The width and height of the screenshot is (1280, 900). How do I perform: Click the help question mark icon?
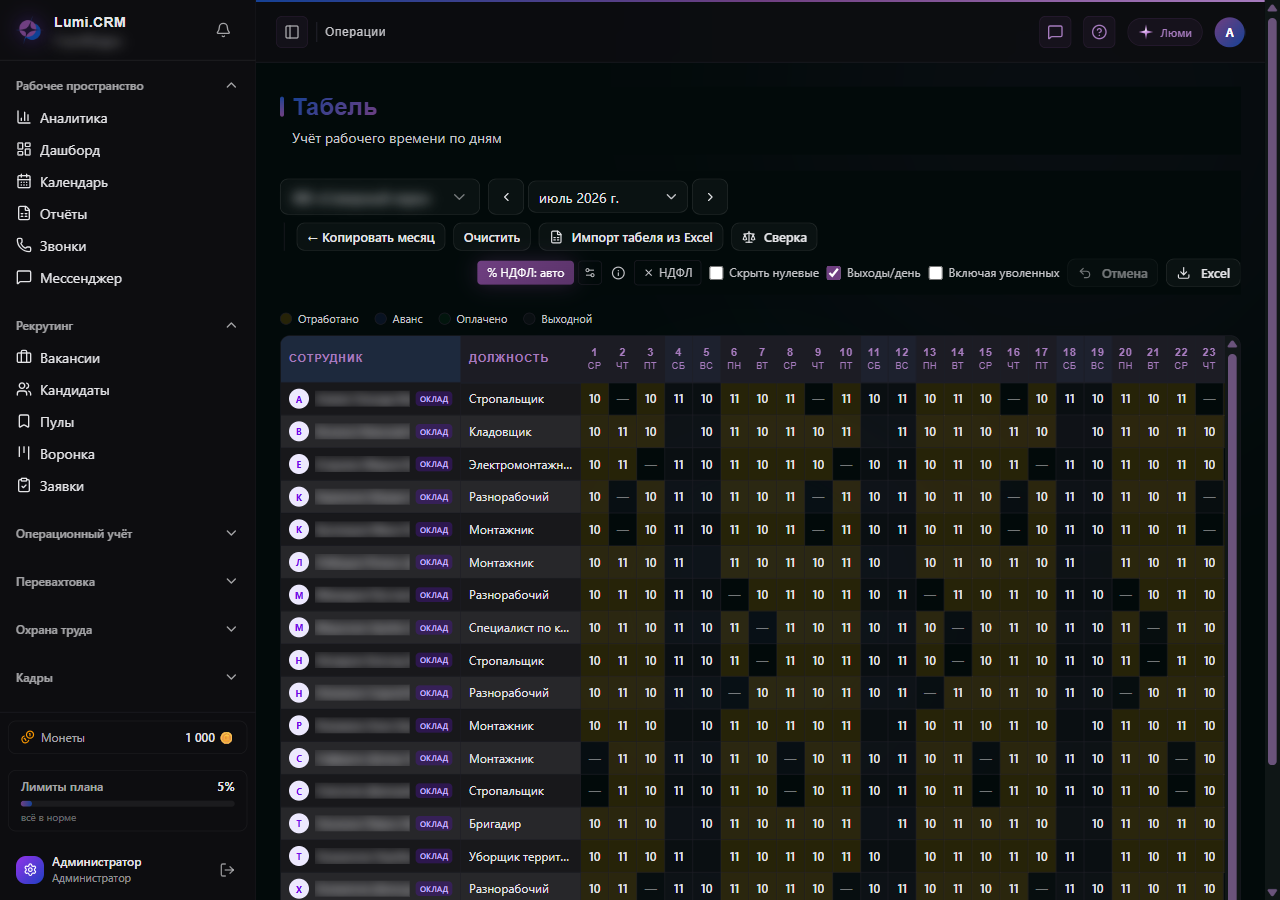click(1099, 32)
